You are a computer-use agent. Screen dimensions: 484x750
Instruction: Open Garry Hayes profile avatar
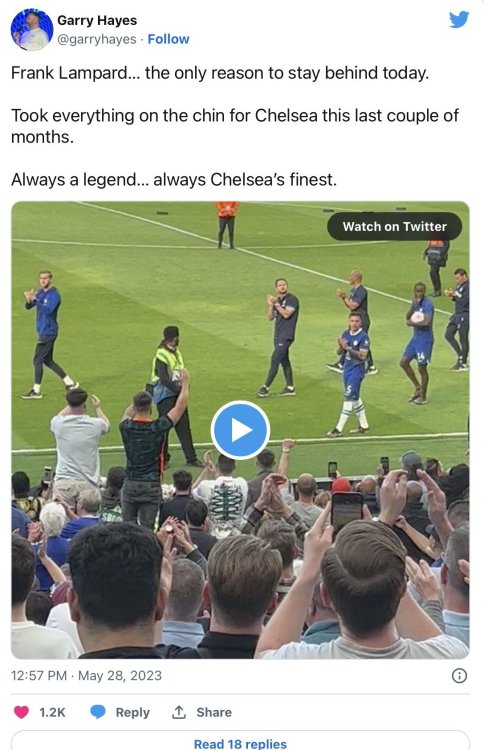[32, 30]
